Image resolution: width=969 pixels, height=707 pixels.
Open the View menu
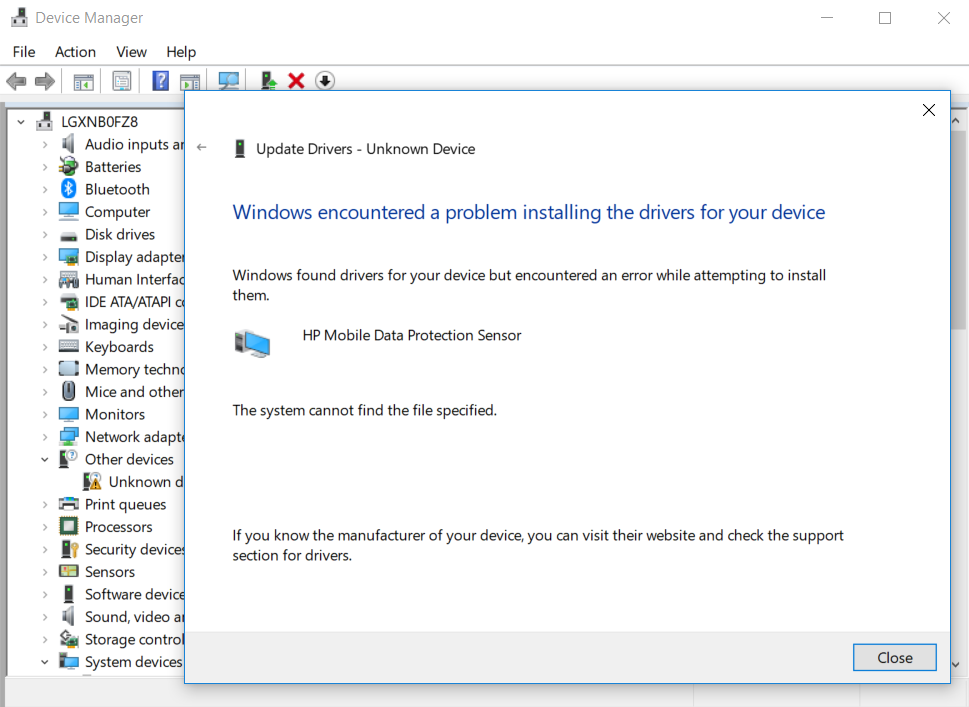132,52
